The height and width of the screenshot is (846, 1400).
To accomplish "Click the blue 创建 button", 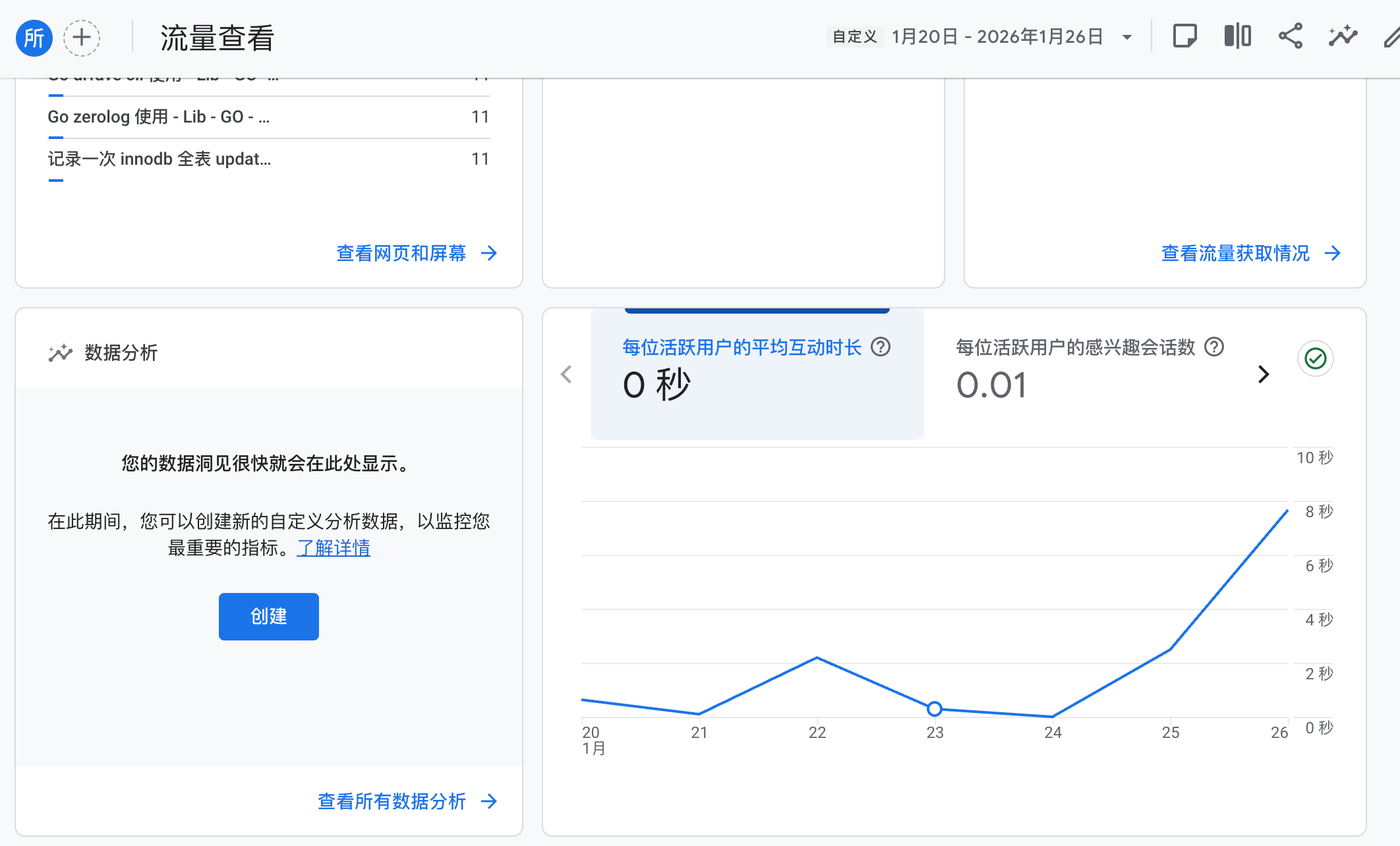I will coord(268,616).
